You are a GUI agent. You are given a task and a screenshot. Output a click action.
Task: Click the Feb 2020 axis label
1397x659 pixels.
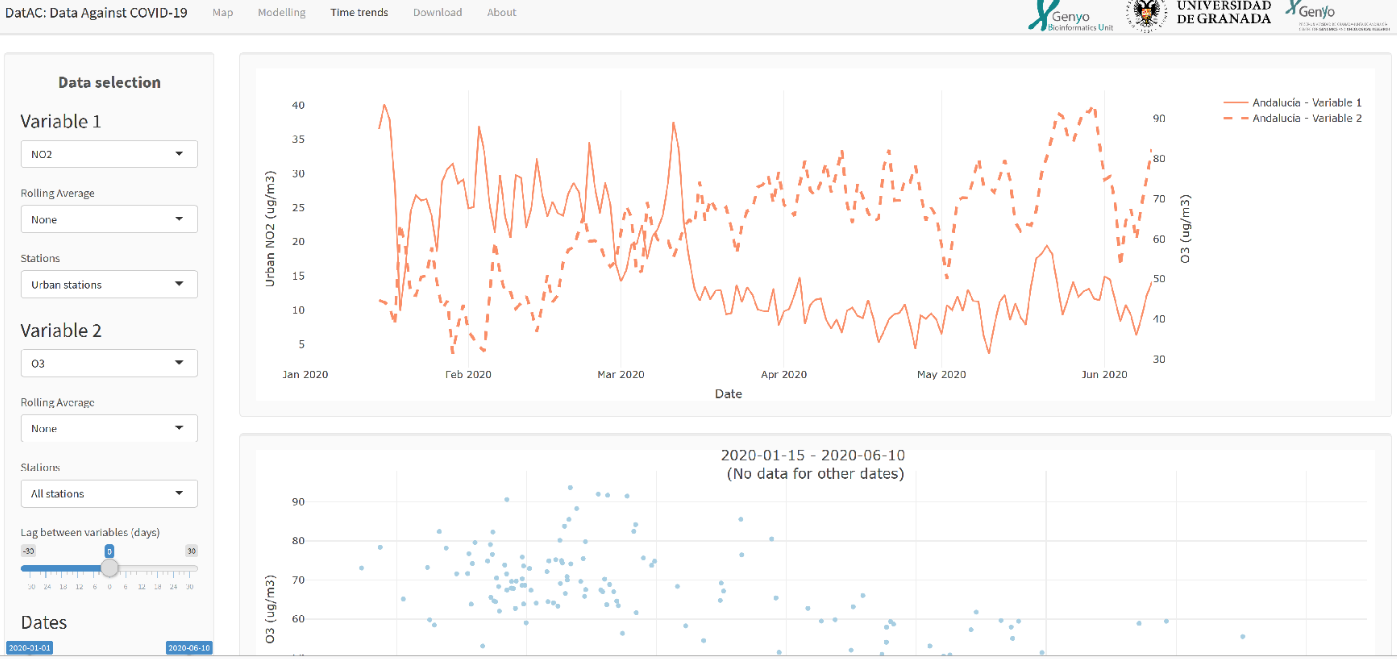[468, 375]
